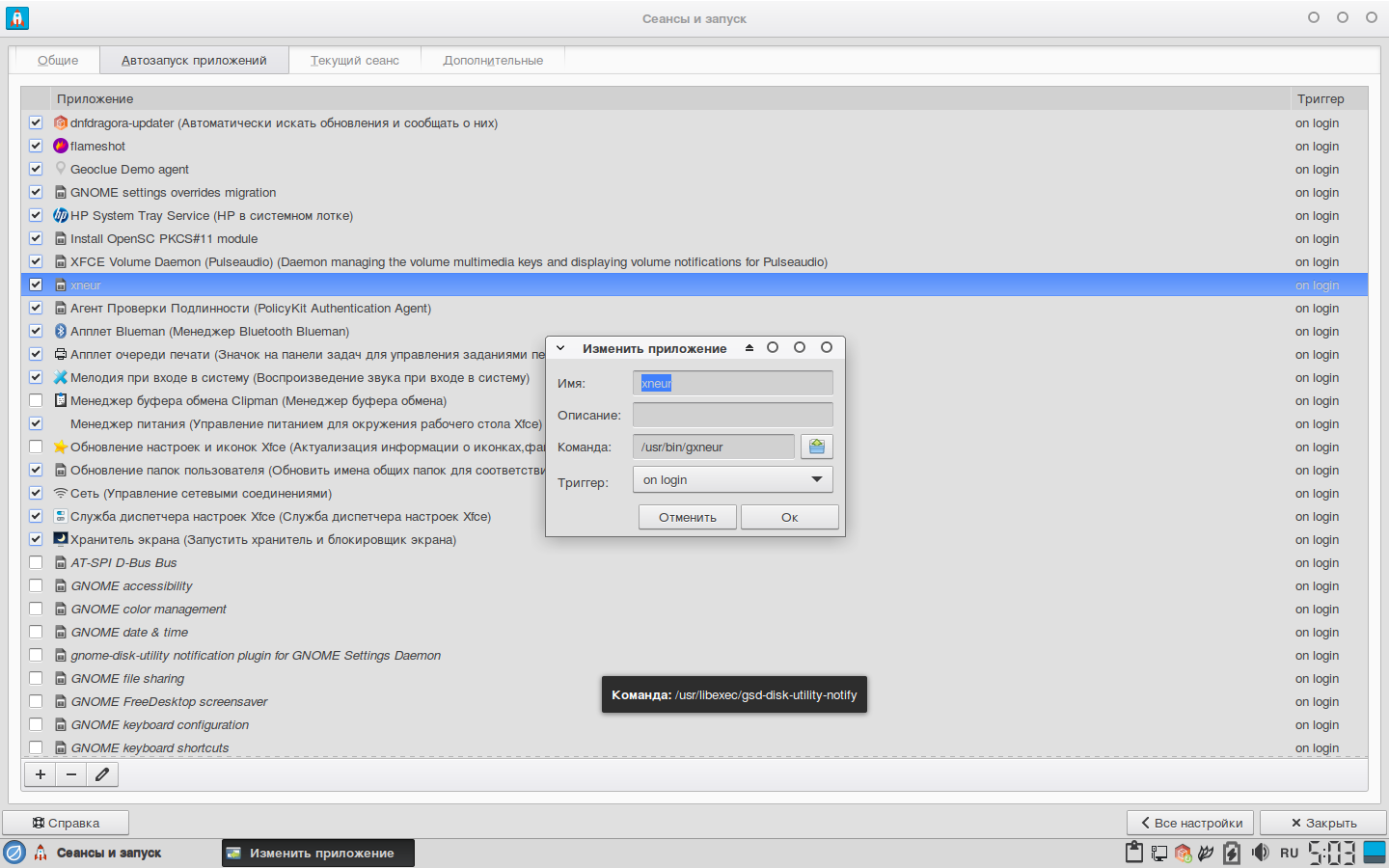The image size is (1389, 868).
Task: Uncheck the dnfdragora-updater autostart checkbox
Action: point(36,123)
